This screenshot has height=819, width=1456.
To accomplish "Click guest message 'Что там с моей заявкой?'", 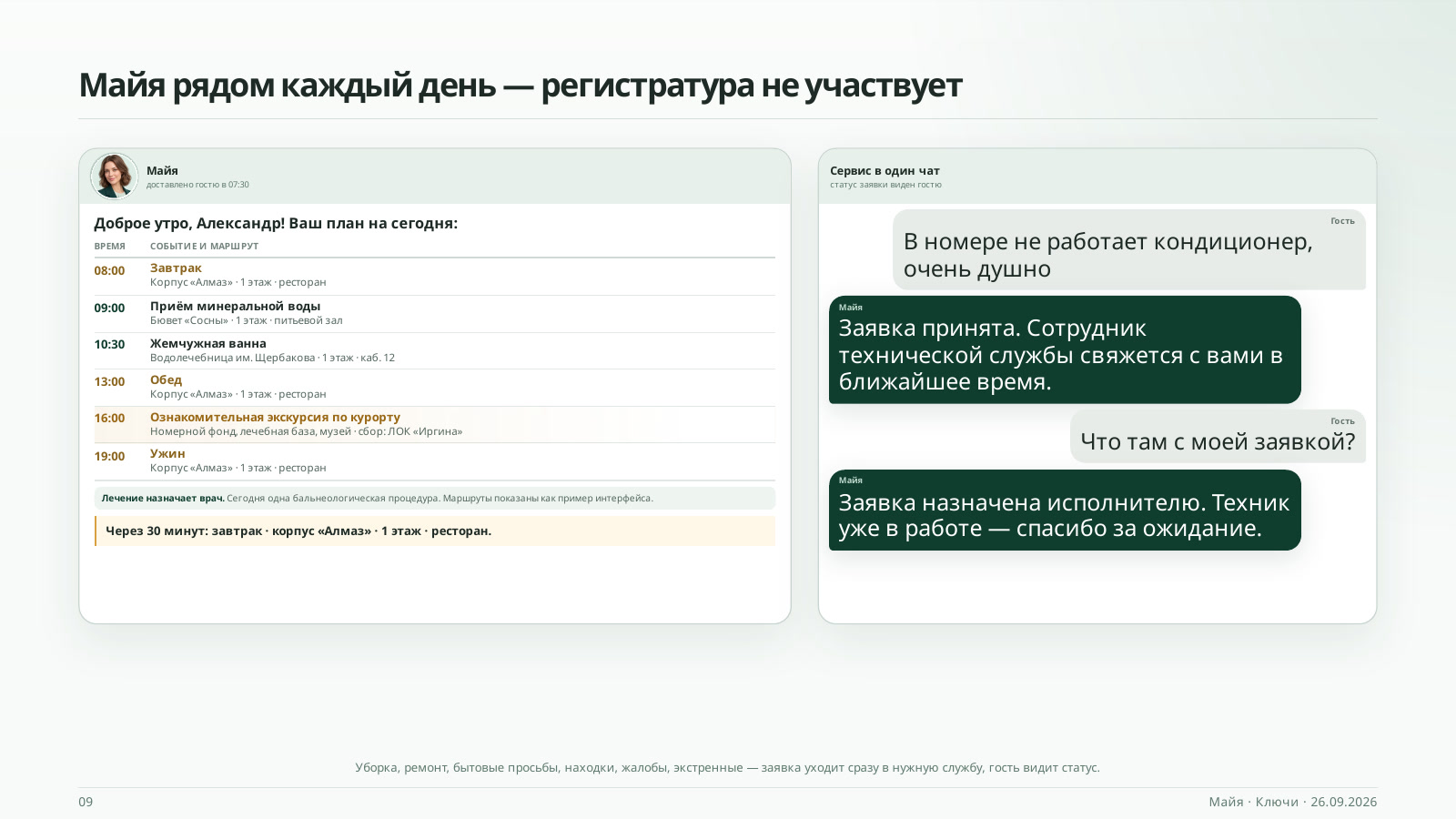I will coord(1218,436).
